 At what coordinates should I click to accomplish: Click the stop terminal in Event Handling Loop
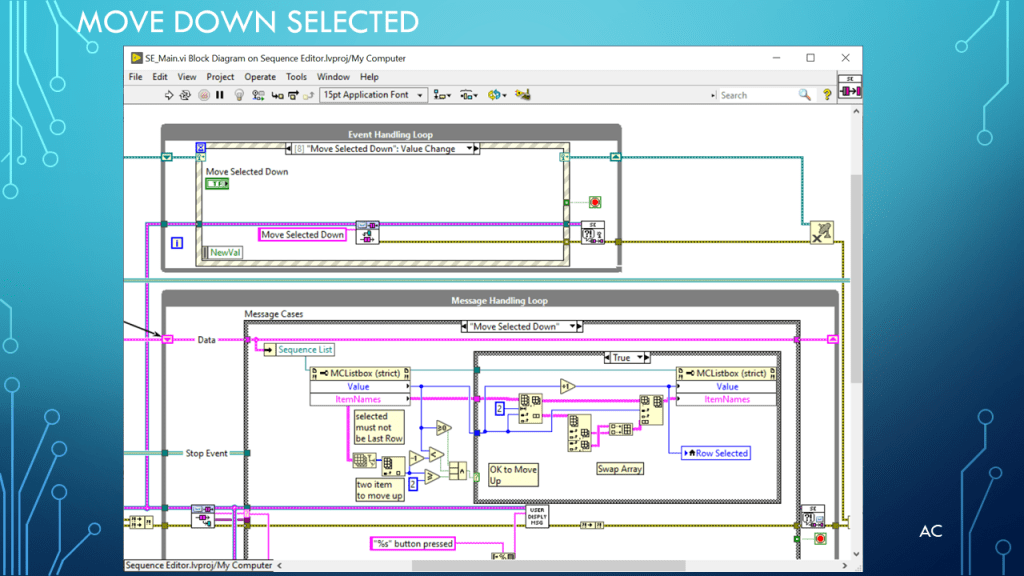coord(595,202)
